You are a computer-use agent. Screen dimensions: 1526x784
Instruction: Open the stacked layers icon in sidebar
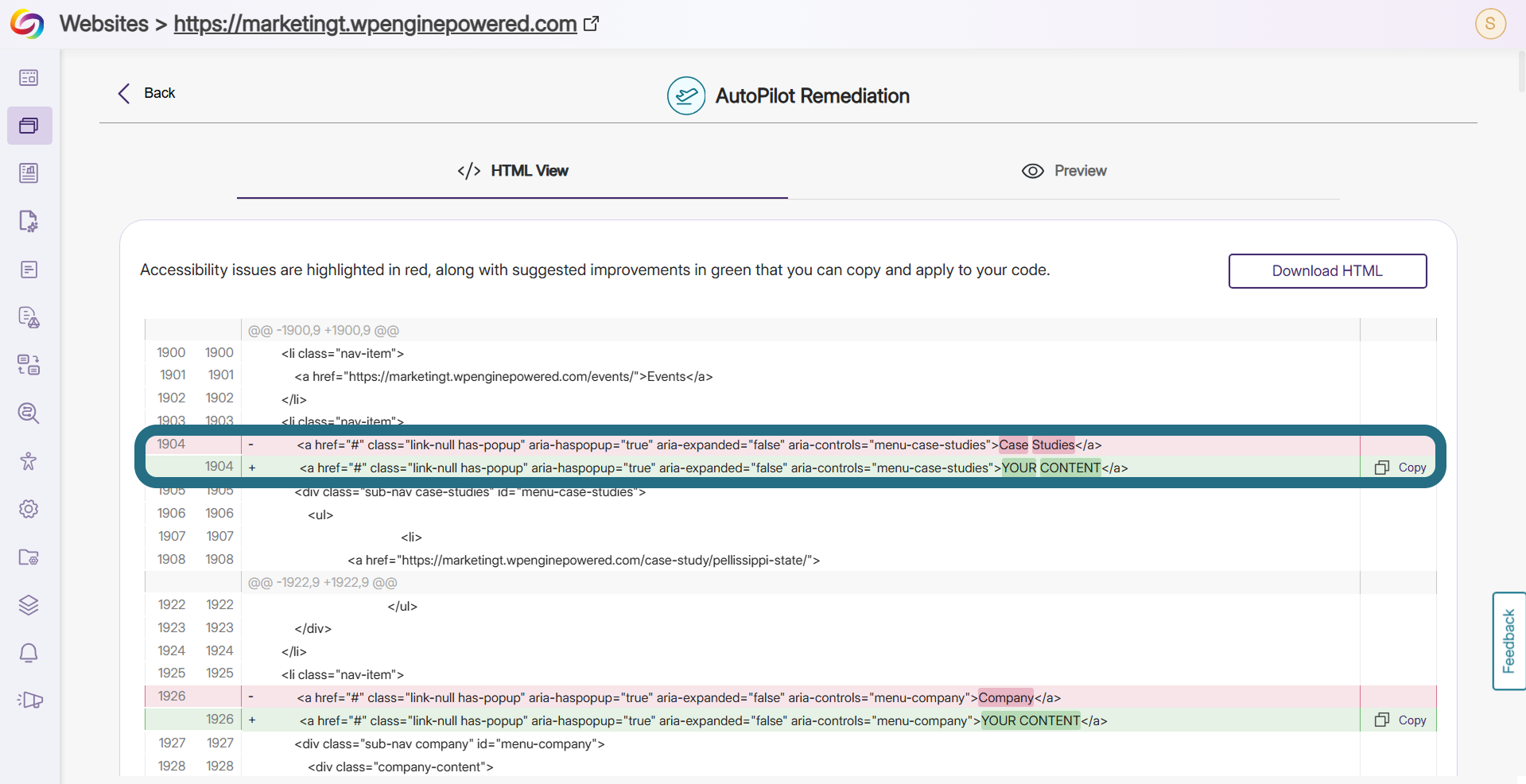coord(29,605)
